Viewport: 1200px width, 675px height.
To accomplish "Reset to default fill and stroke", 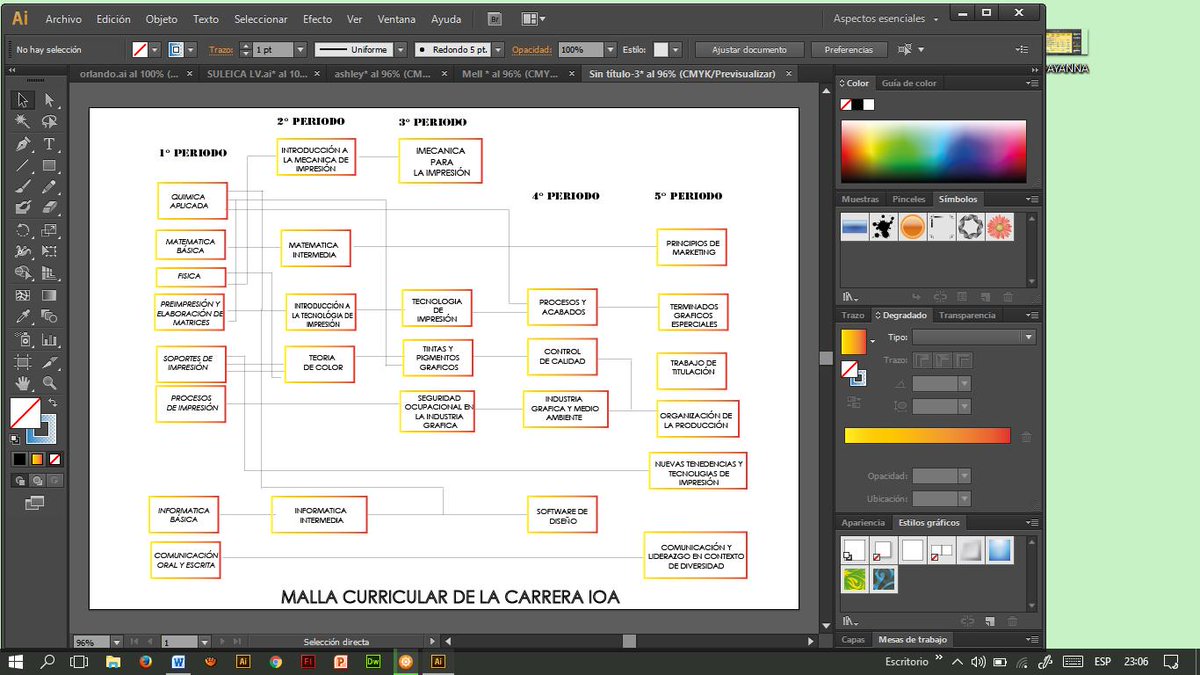I will [x=15, y=438].
